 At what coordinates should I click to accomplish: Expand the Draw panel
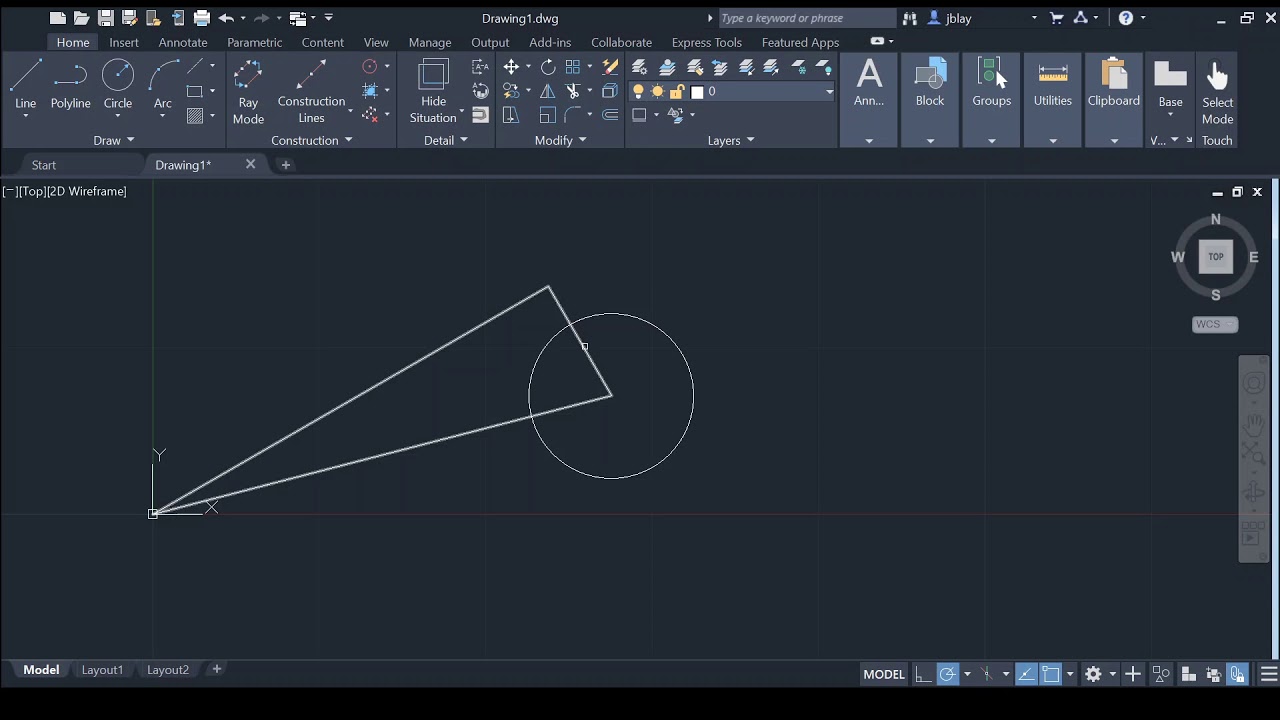(113, 141)
